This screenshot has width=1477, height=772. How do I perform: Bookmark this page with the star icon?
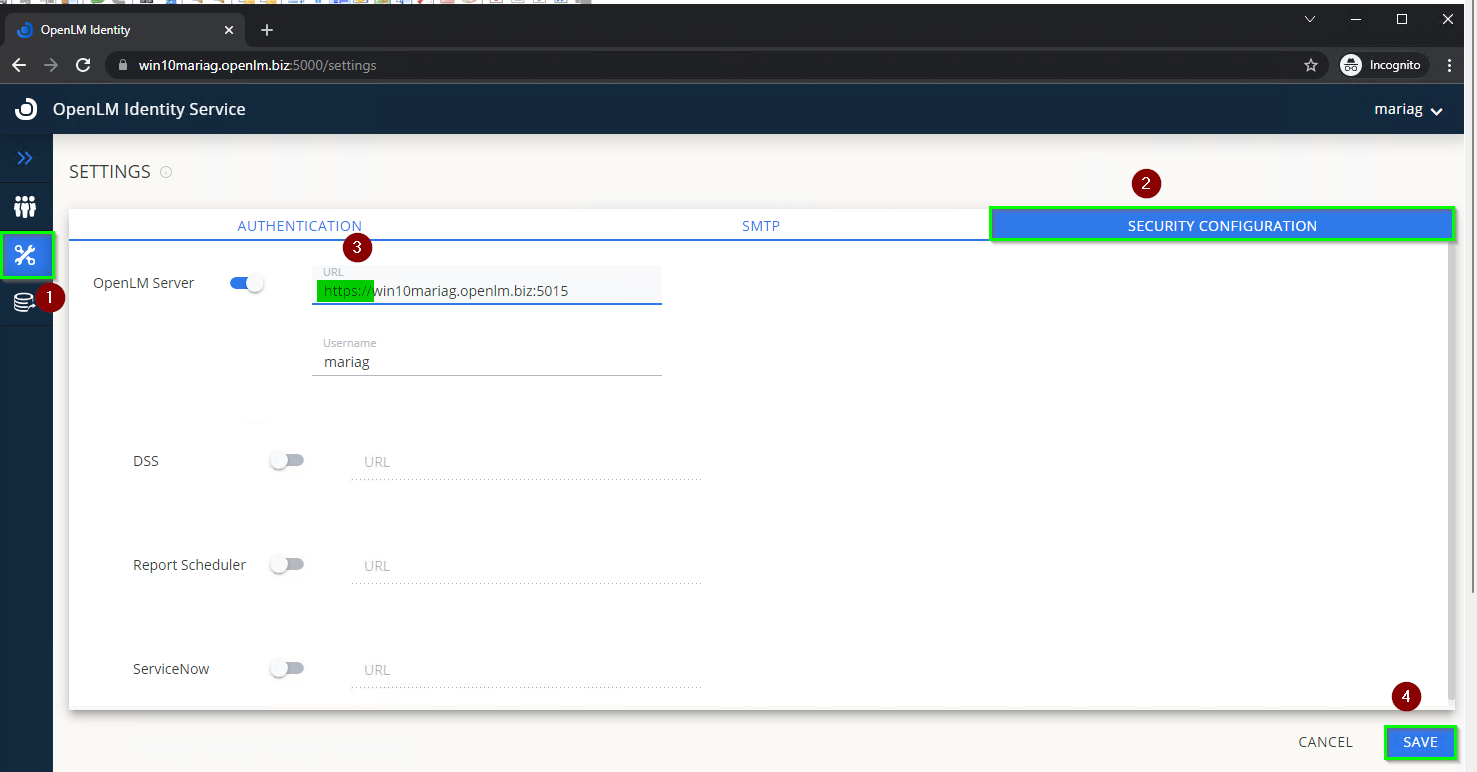(x=1310, y=65)
